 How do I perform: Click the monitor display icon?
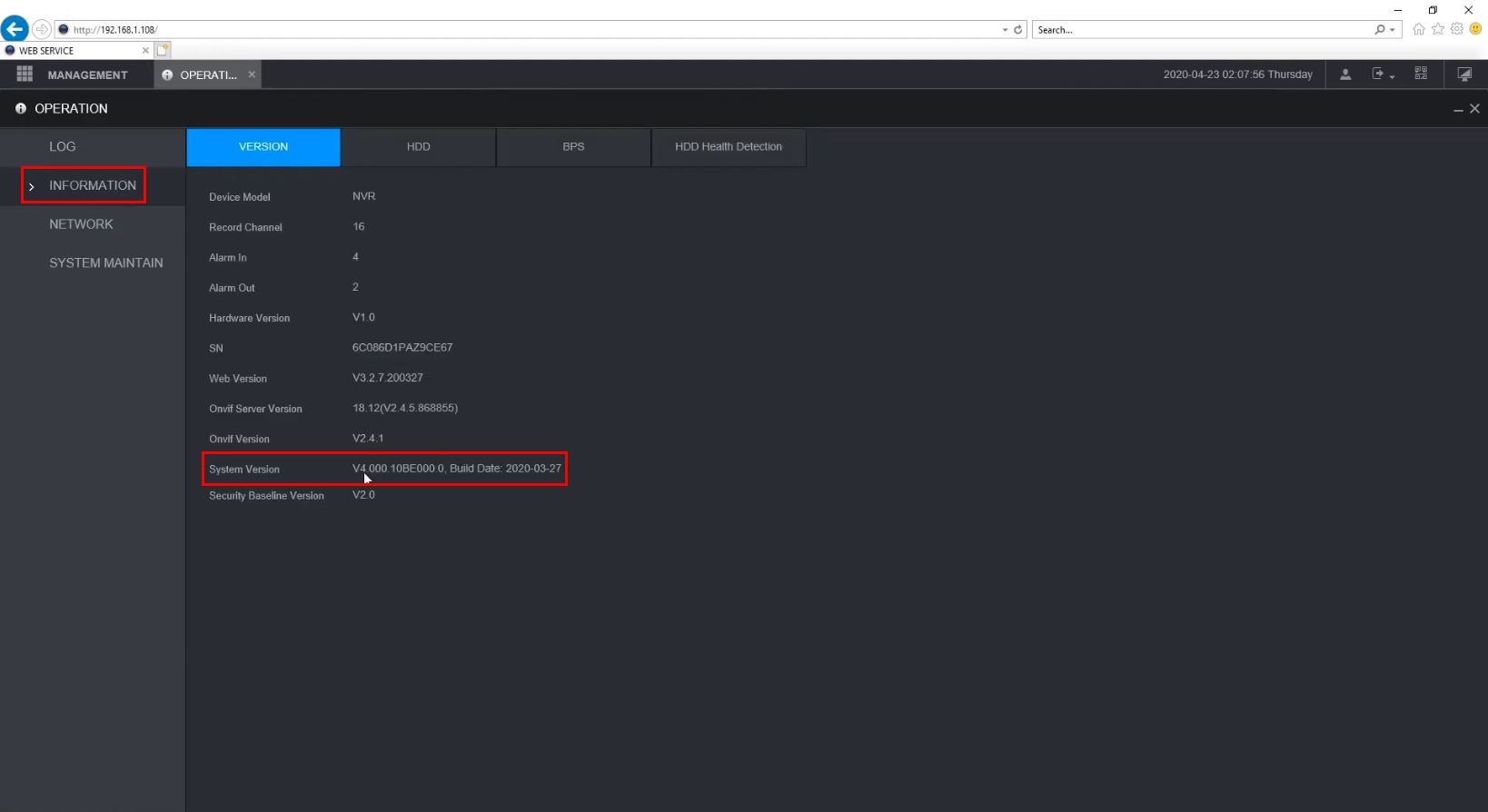(x=1464, y=74)
